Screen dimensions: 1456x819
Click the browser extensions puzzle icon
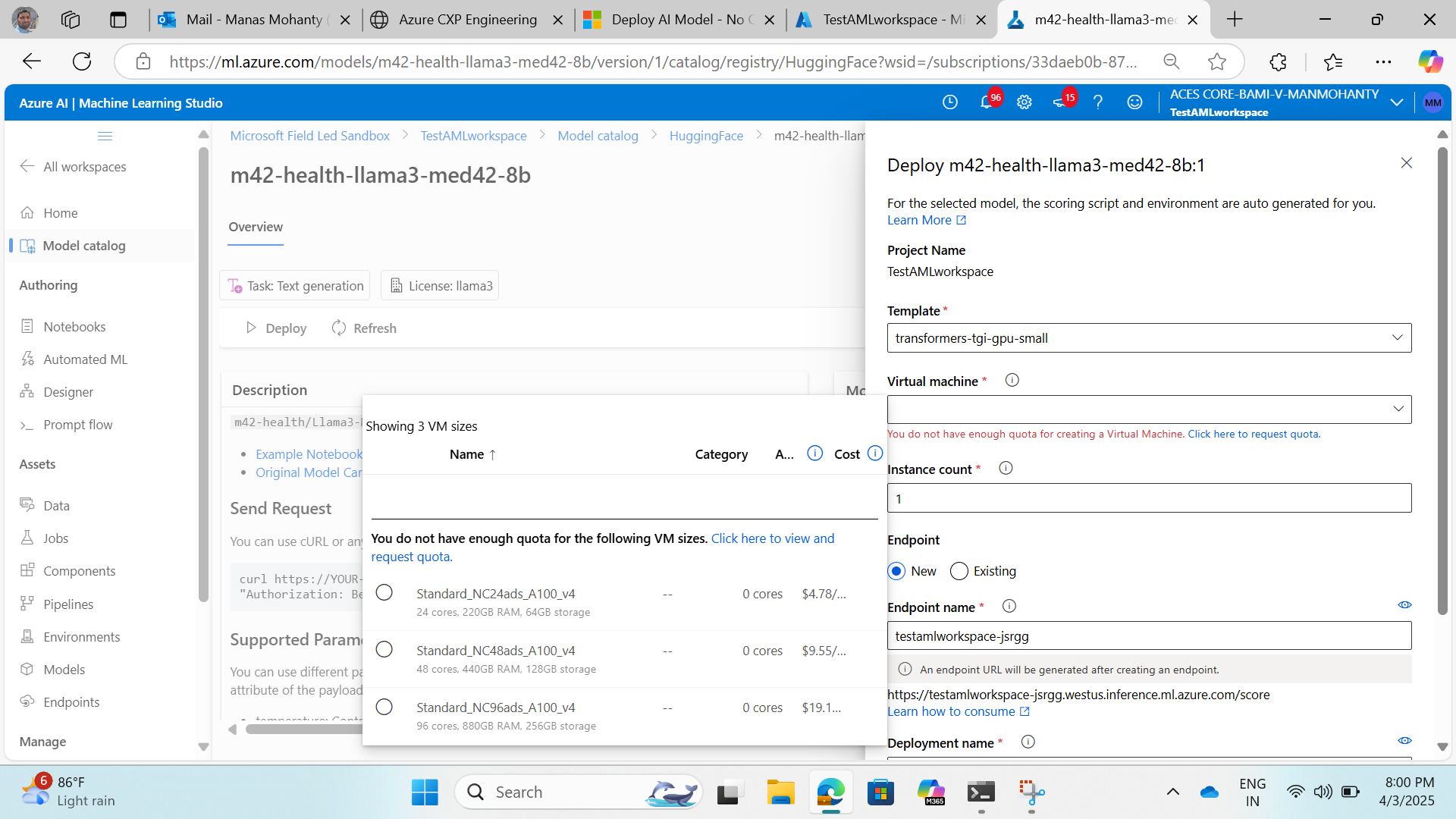pyautogui.click(x=1278, y=62)
